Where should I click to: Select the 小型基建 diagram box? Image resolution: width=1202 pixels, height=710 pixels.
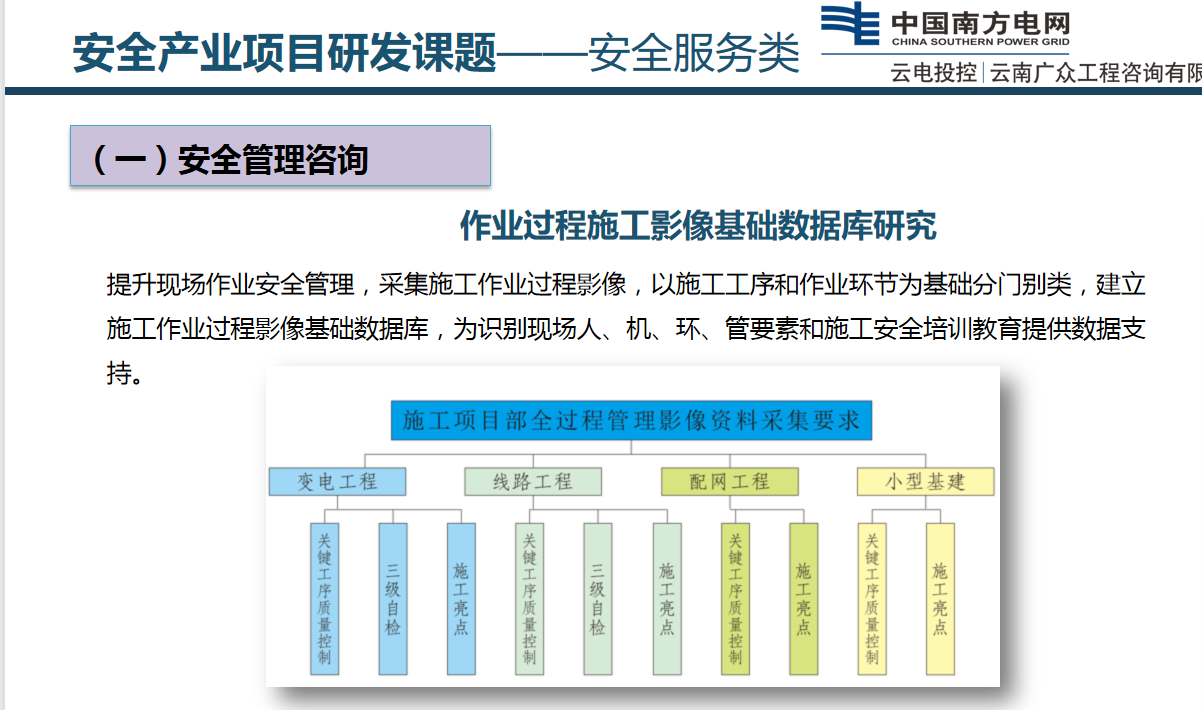coord(925,482)
